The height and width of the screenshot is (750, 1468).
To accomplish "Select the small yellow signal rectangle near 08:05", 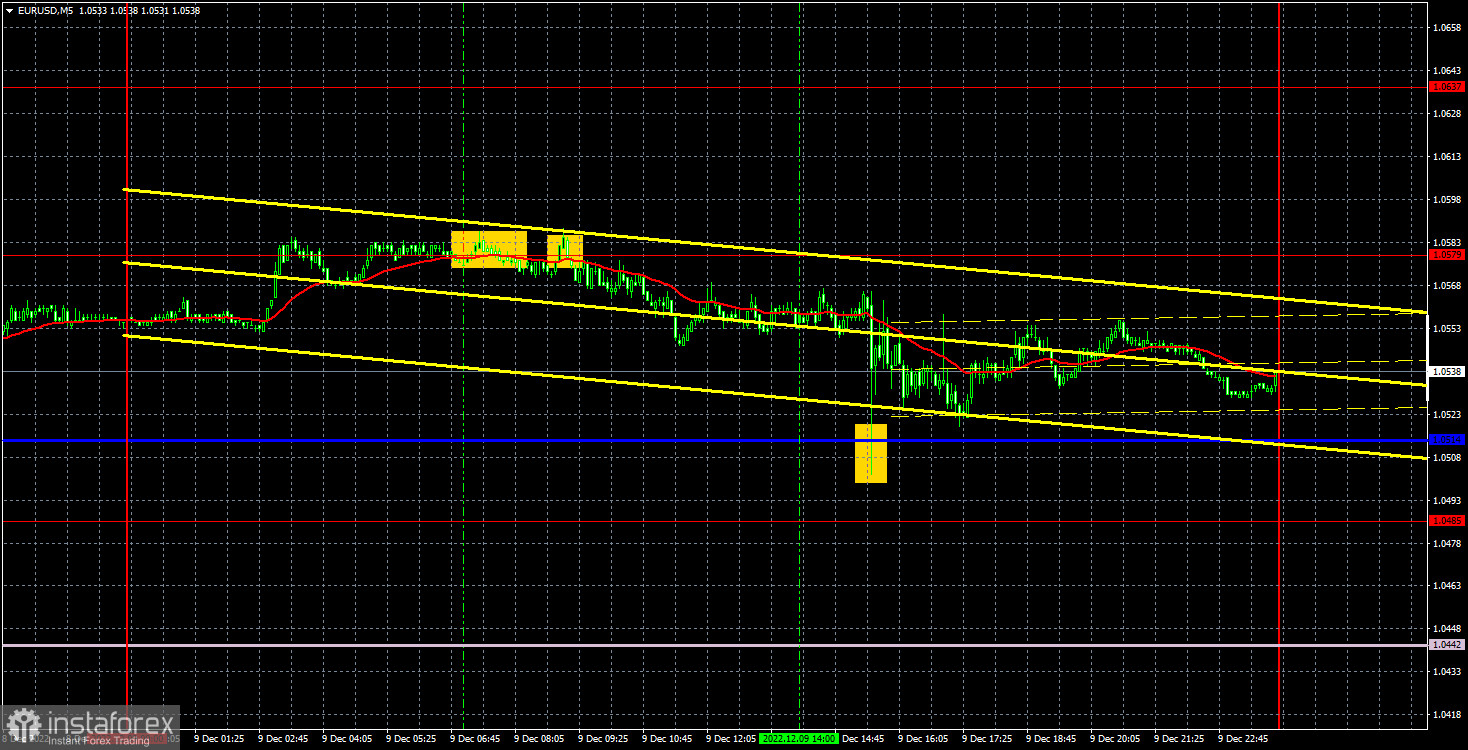I will (x=565, y=251).
